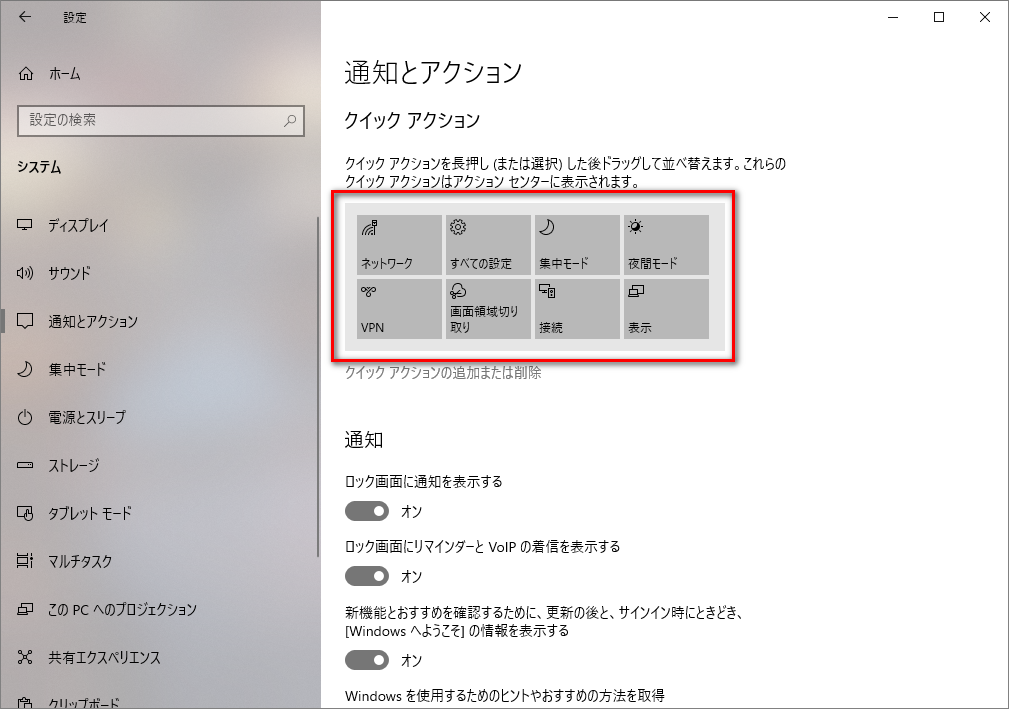Click the VPN quick action tile
The height and width of the screenshot is (709, 1009).
coord(399,309)
